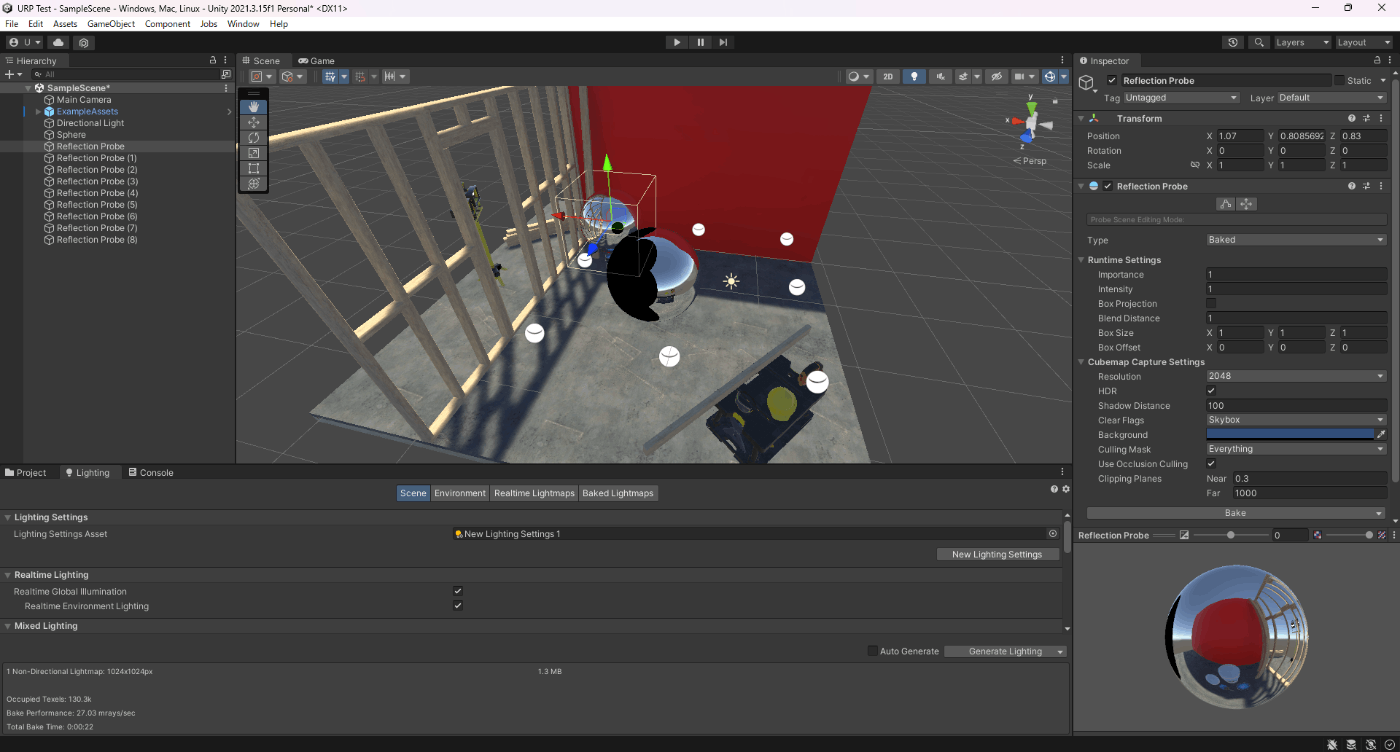
Task: Click Edit bounding volume probe tool
Action: tap(1225, 204)
